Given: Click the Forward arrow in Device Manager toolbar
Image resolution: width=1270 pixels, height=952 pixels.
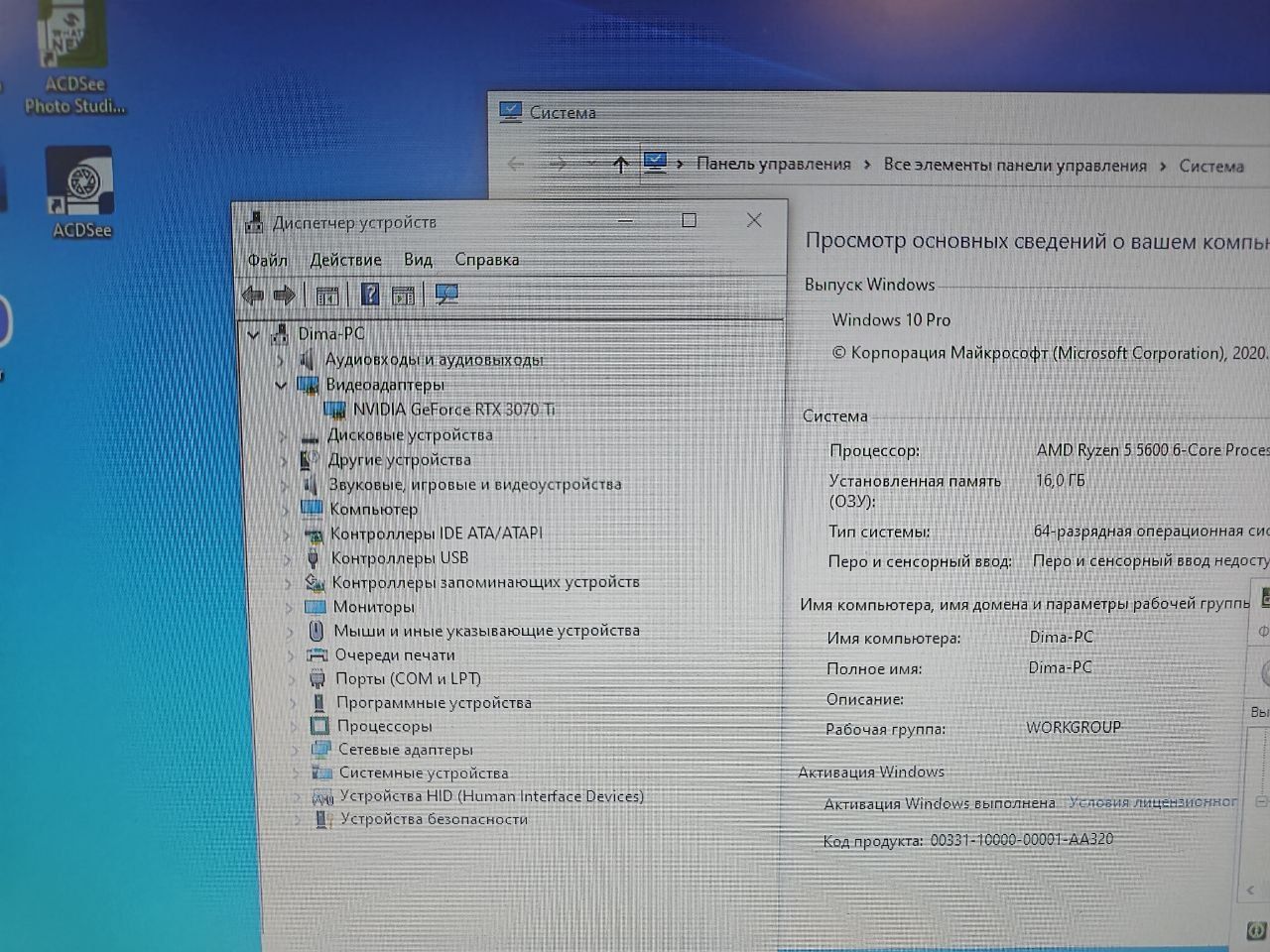Looking at the screenshot, I should (285, 295).
